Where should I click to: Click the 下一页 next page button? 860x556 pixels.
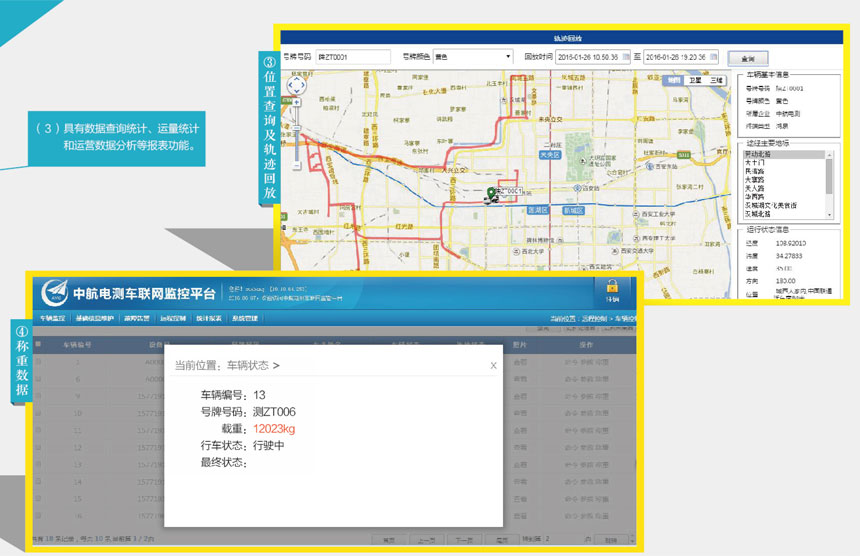point(464,540)
